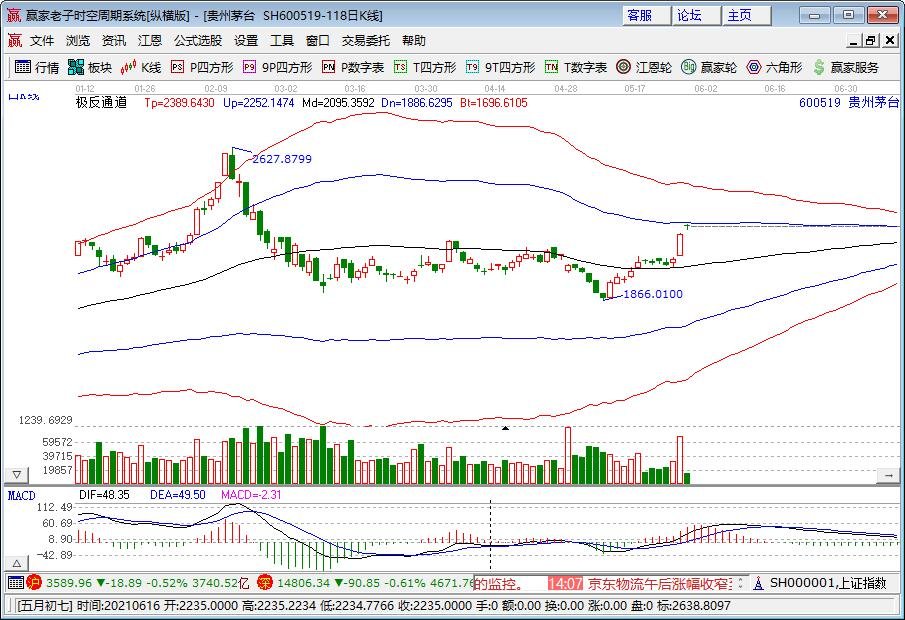Open the P数字表 tool
The height and width of the screenshot is (620, 905).
(353, 68)
